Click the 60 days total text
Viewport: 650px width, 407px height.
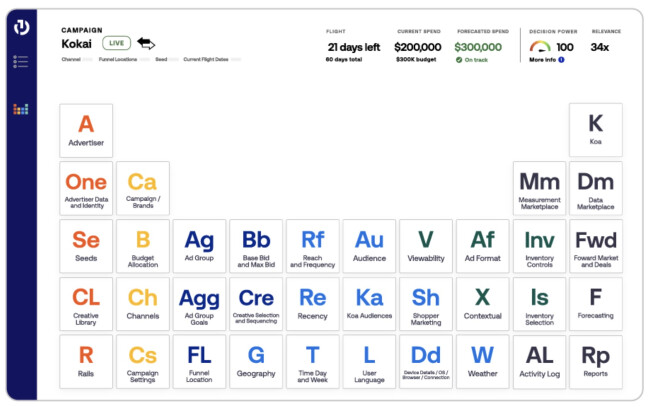tap(344, 59)
